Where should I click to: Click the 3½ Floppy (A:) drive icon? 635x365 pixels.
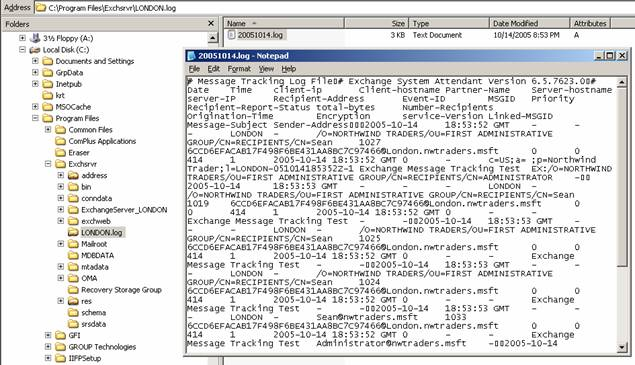point(35,38)
